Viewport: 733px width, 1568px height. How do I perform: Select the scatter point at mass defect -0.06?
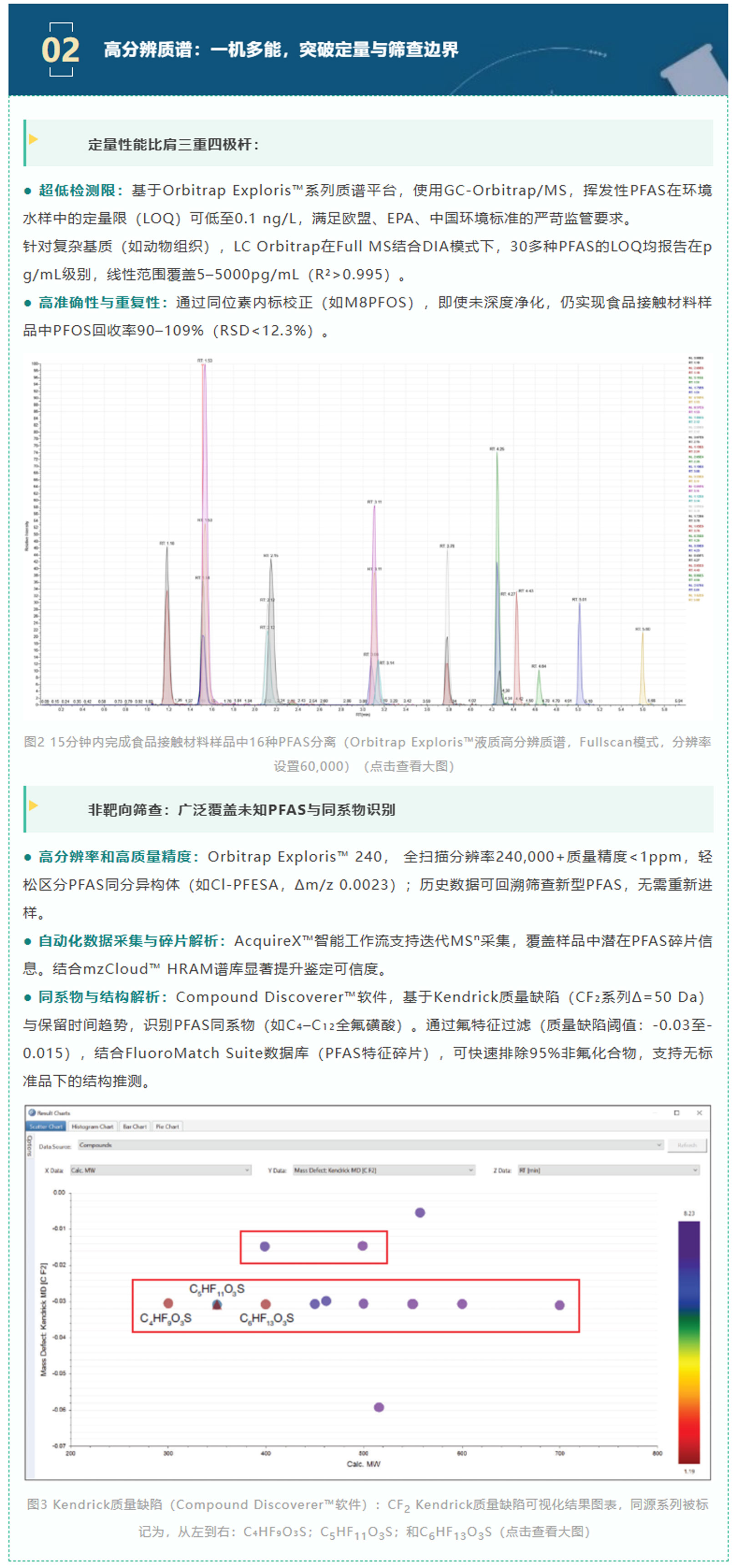379,1407
